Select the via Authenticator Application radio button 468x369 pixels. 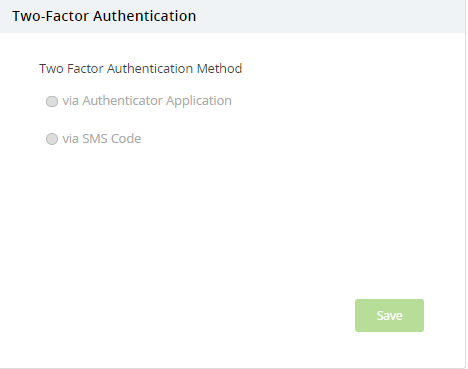(52, 101)
